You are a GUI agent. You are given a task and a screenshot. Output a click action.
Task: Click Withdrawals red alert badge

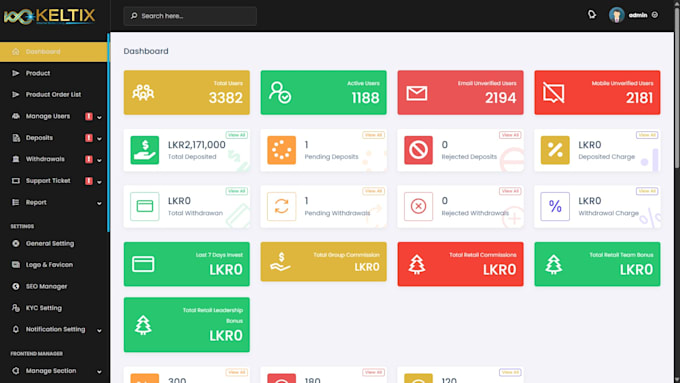pyautogui.click(x=89, y=159)
